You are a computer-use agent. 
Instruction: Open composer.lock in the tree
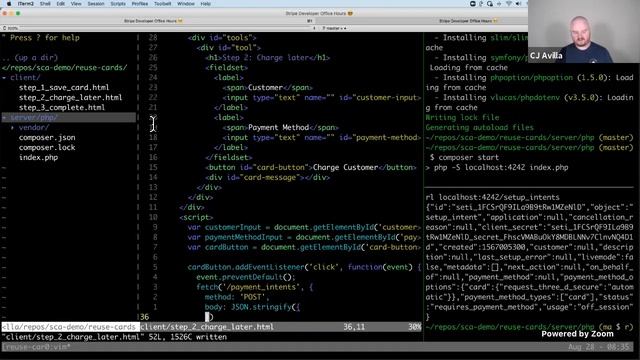point(47,147)
